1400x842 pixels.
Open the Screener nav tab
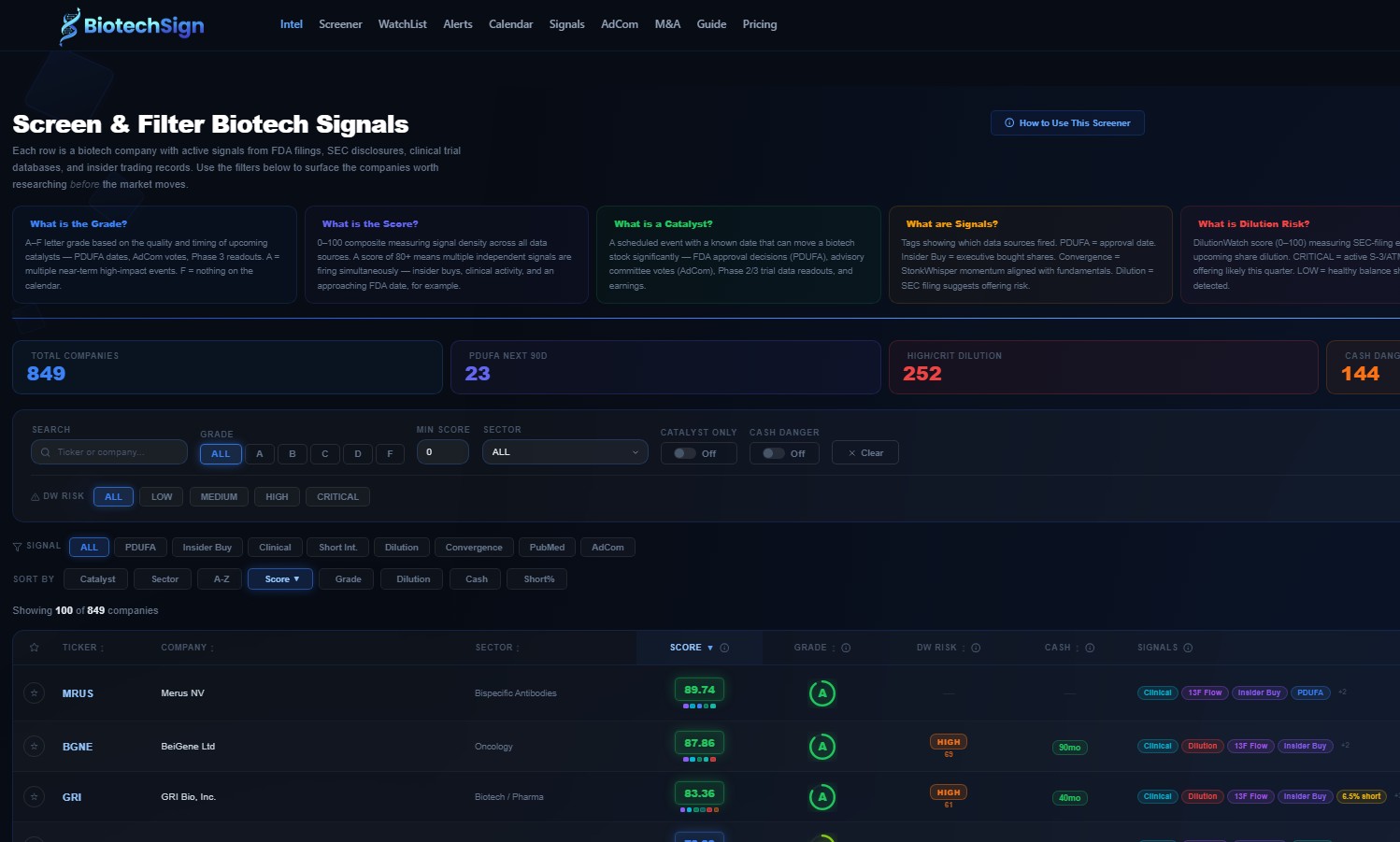(x=340, y=24)
